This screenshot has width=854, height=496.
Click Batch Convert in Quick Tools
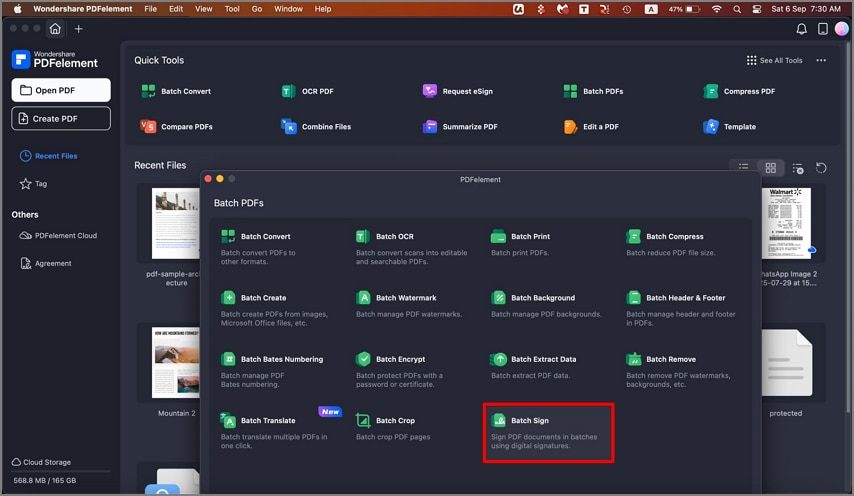pyautogui.click(x=176, y=91)
